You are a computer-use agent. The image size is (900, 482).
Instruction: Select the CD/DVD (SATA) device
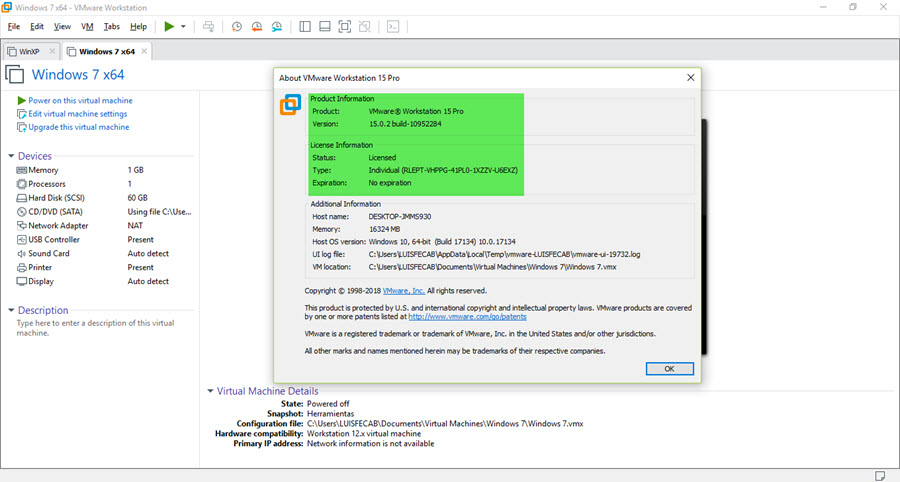coord(104,212)
